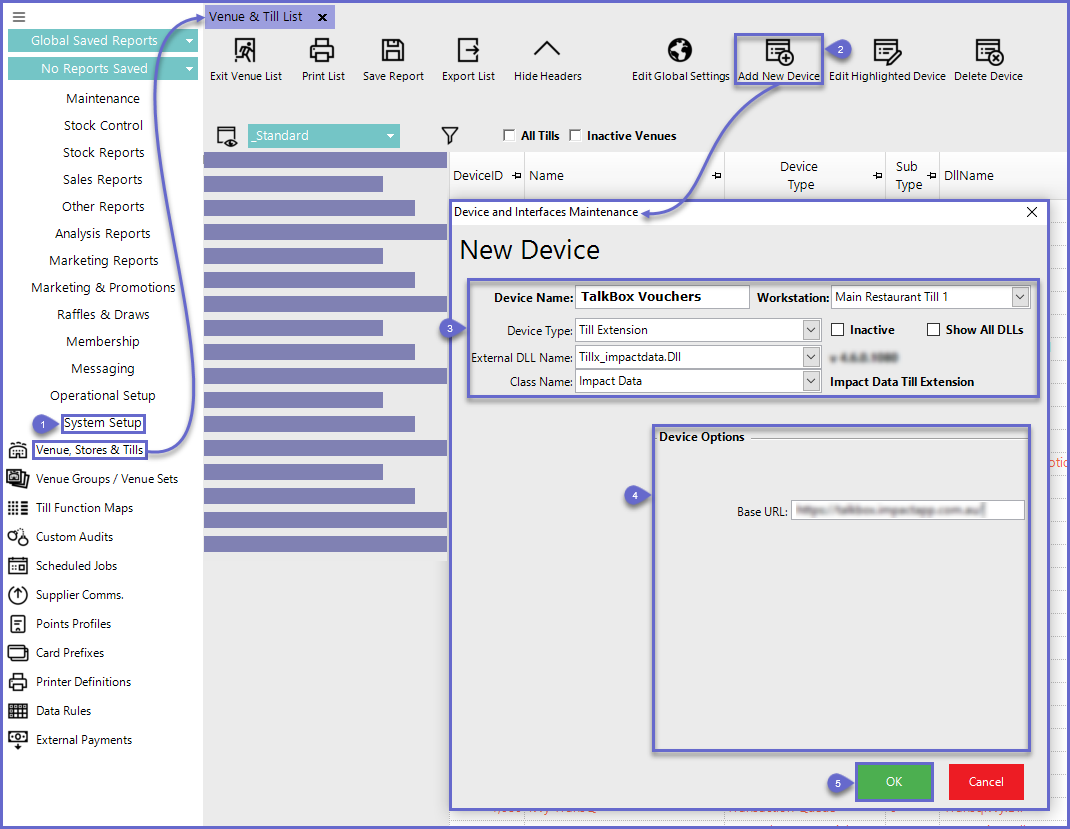Open the Stock Control menu
This screenshot has width=1070, height=829.
(x=103, y=126)
